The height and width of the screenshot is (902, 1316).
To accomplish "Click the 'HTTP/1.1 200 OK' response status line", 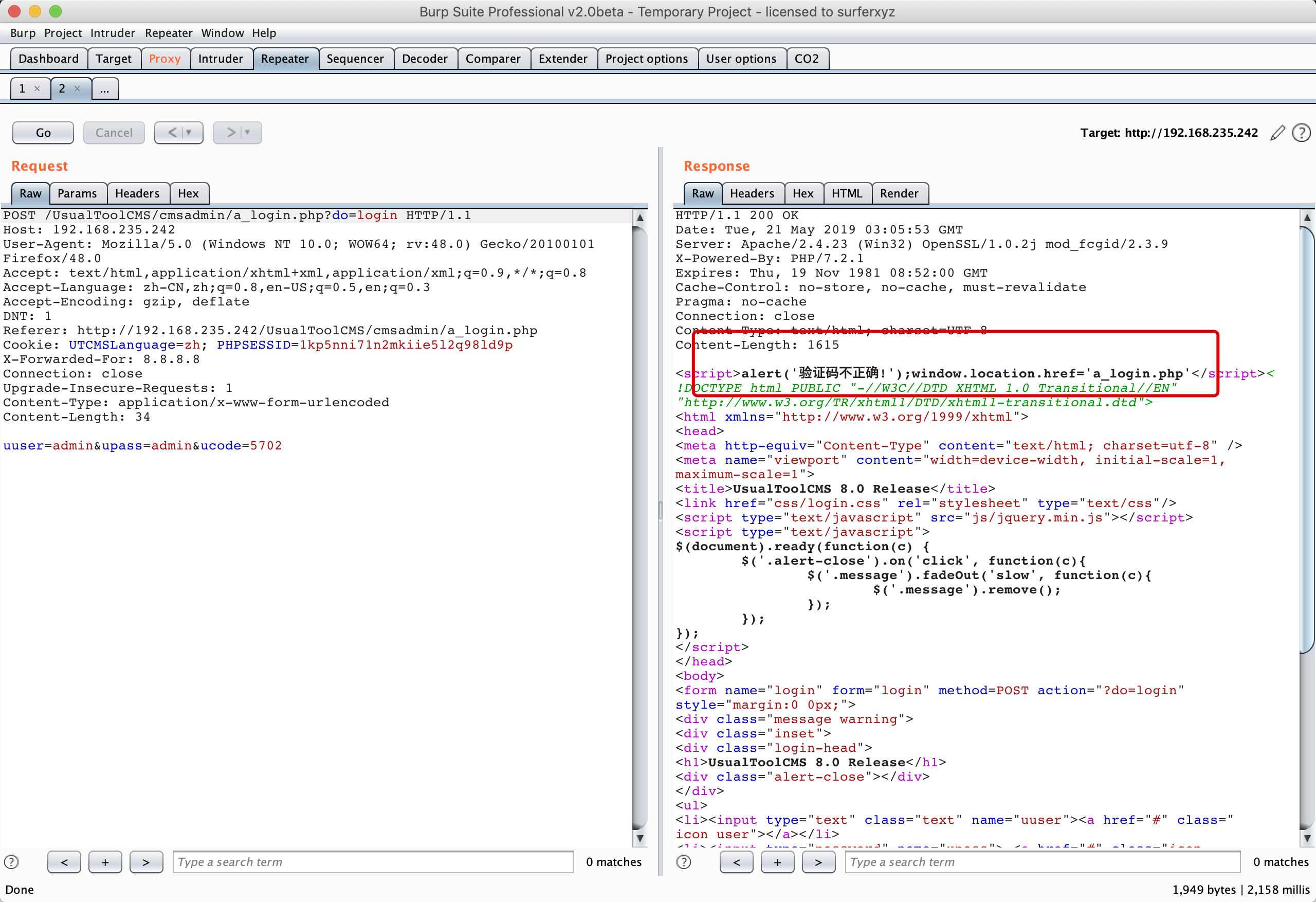I will pyautogui.click(x=737, y=215).
